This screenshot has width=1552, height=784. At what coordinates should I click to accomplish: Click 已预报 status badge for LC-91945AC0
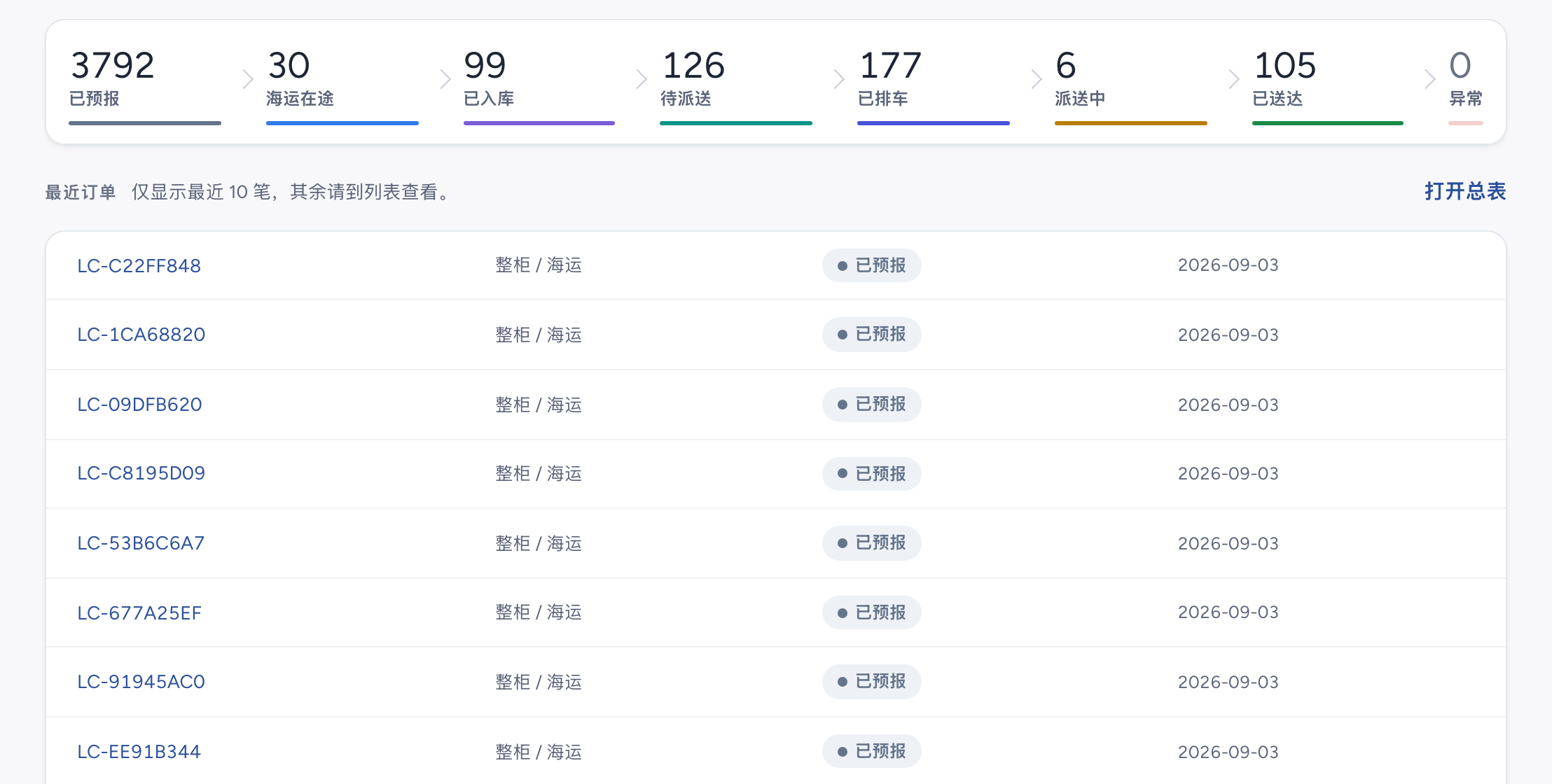(x=871, y=681)
